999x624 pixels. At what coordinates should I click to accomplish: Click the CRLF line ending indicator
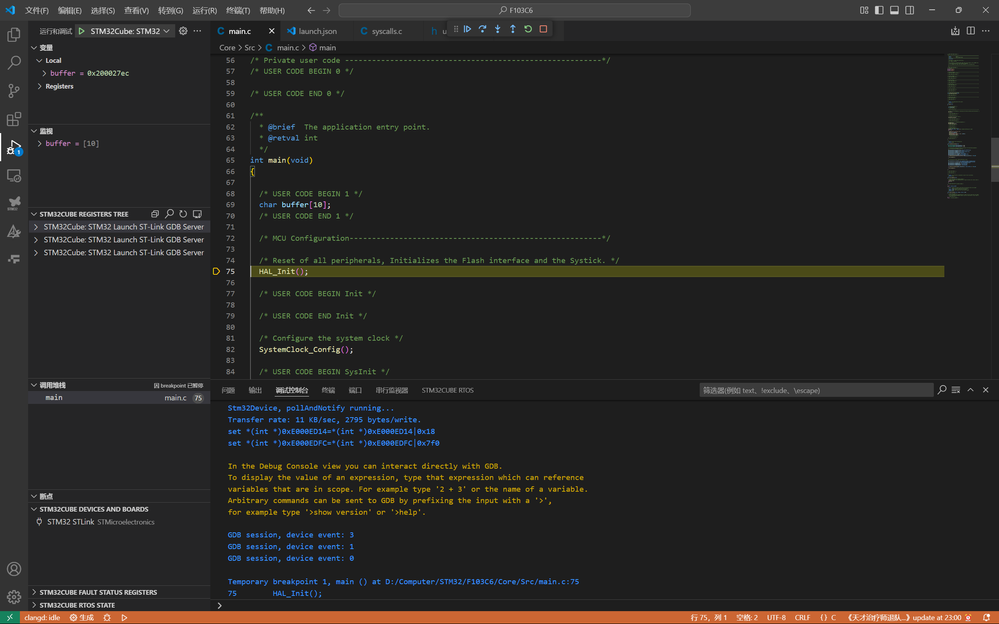click(802, 618)
